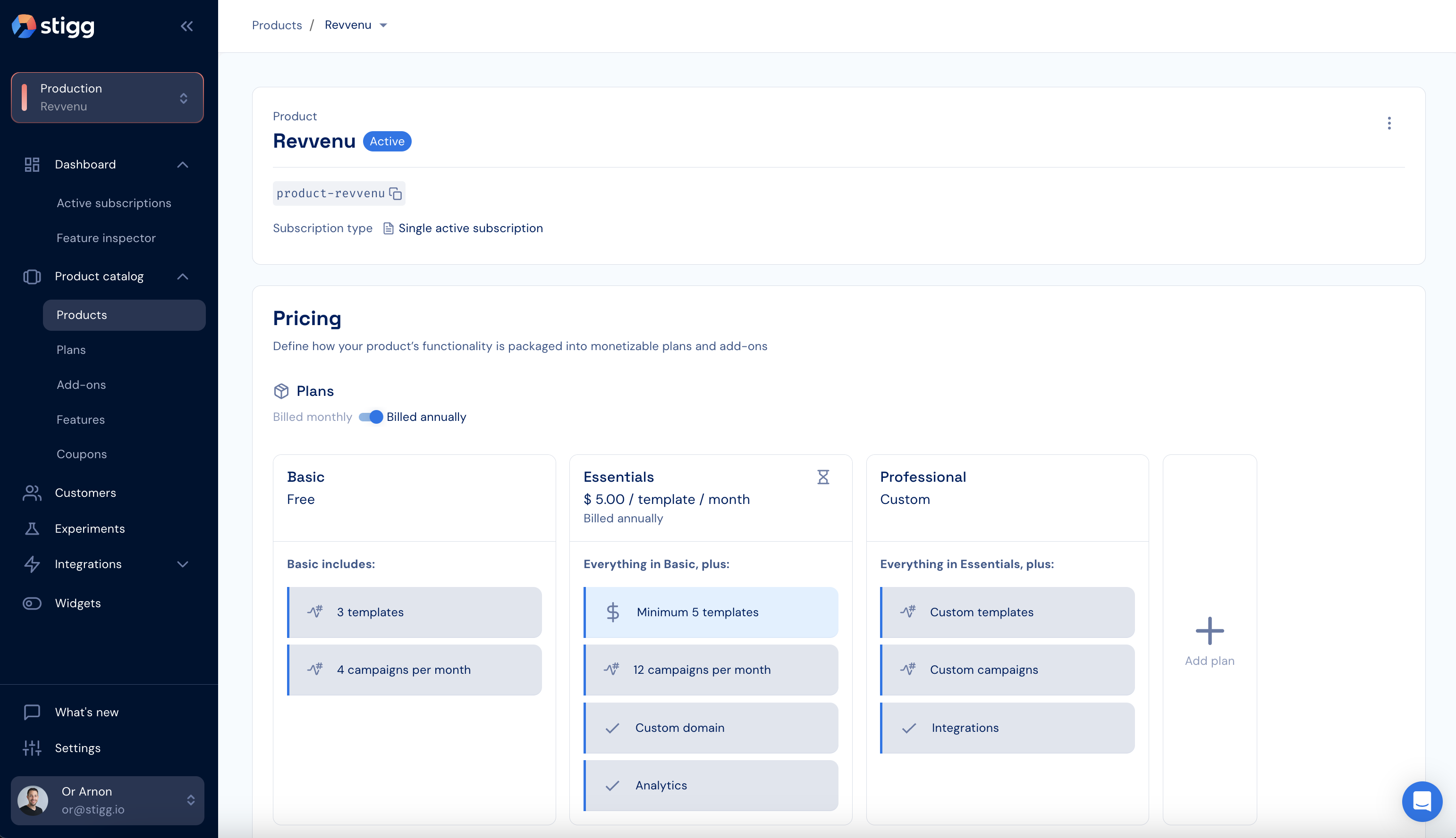
Task: Open the Production environment switcher
Action: (x=108, y=97)
